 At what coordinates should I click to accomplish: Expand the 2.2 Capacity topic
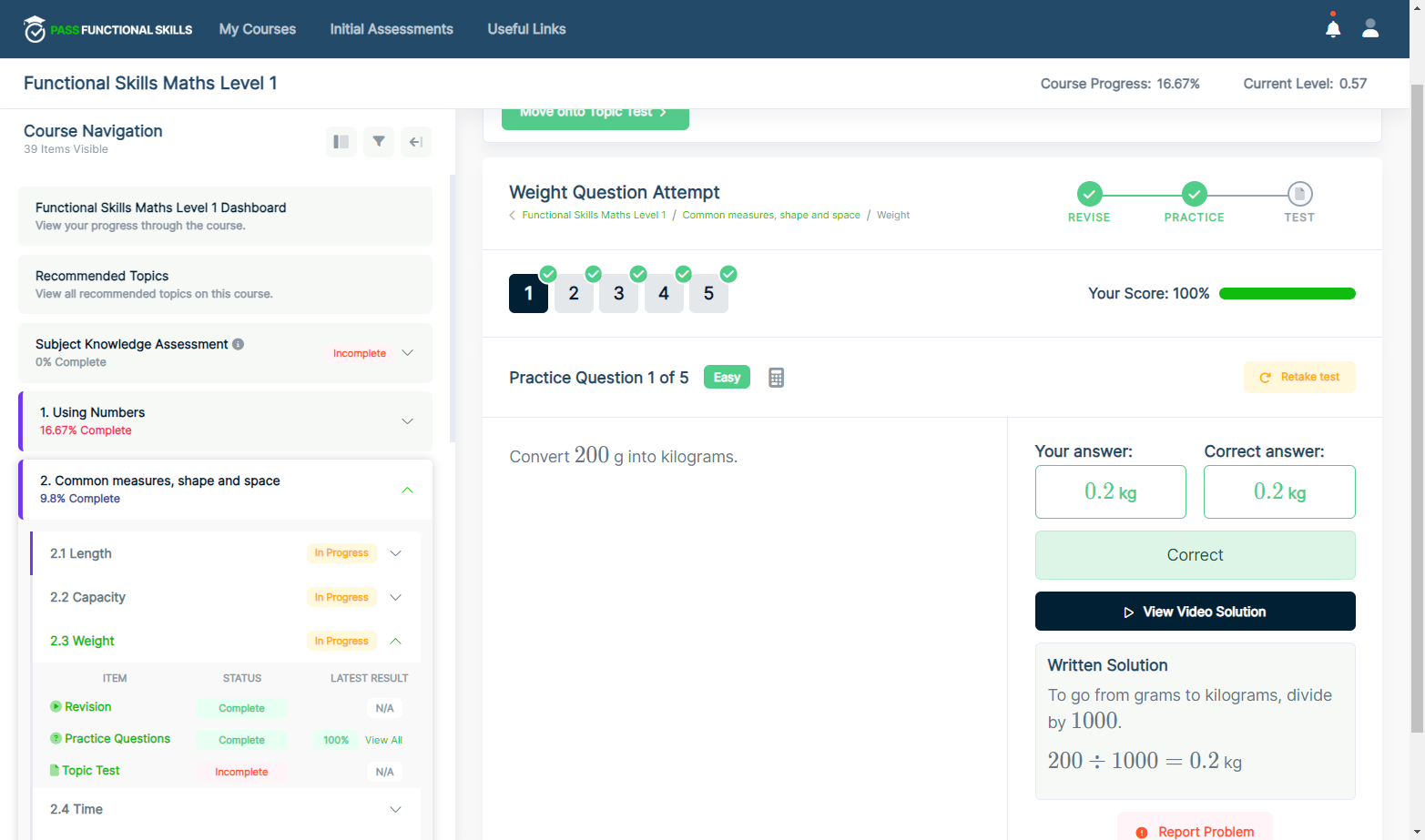click(395, 597)
